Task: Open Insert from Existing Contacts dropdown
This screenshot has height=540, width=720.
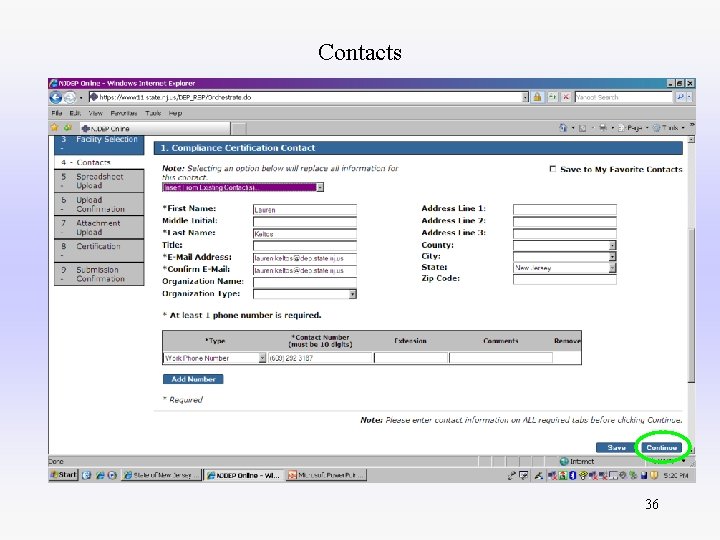Action: 243,187
